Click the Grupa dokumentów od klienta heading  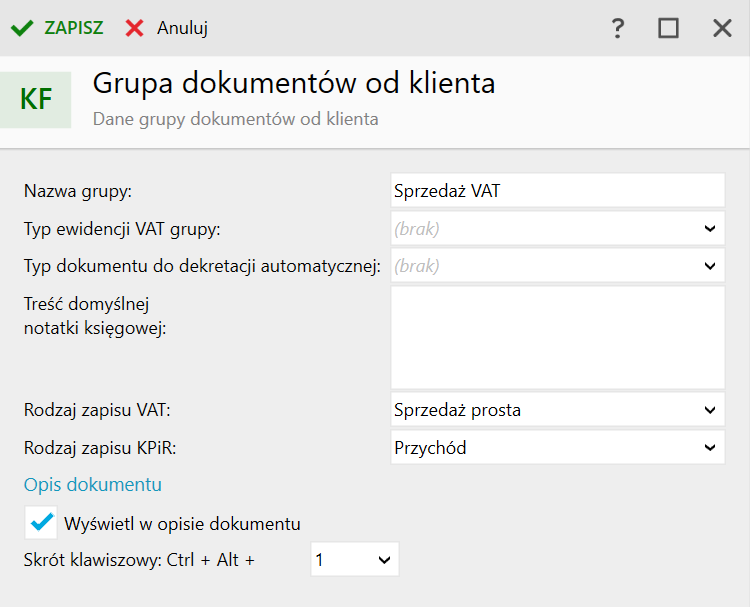(294, 83)
